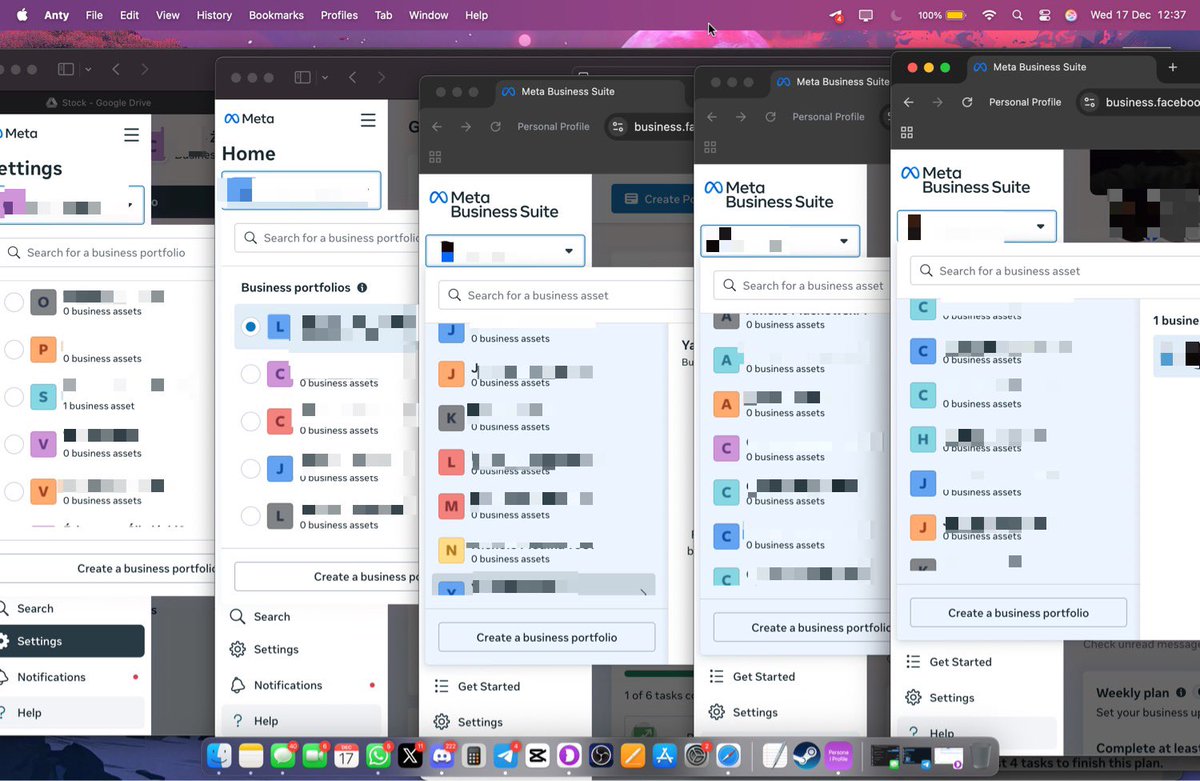Open portfolio dropdown under Home heading

[302, 190]
